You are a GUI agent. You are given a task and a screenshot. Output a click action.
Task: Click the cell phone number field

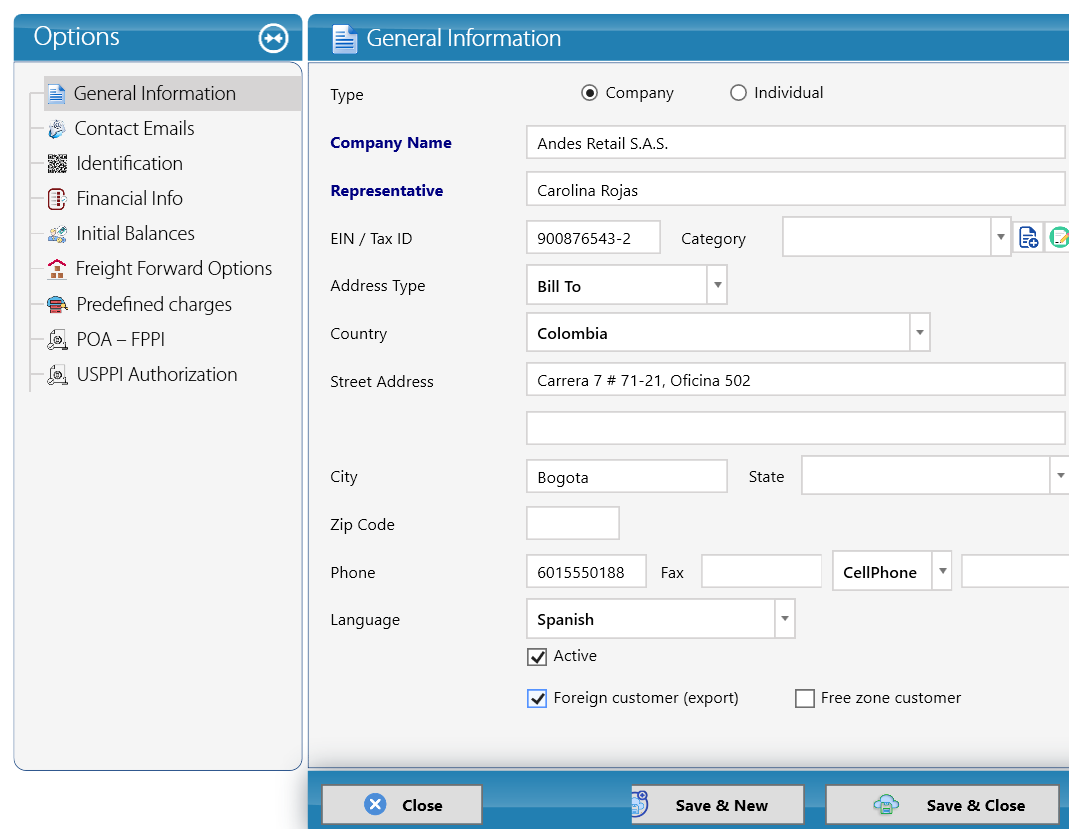tap(1015, 571)
